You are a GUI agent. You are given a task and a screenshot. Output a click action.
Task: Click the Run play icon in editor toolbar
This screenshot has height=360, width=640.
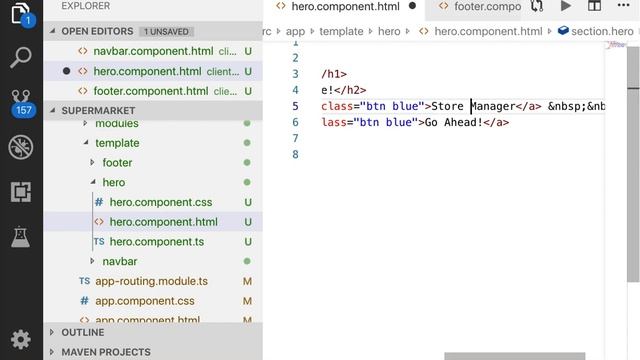pos(566,6)
